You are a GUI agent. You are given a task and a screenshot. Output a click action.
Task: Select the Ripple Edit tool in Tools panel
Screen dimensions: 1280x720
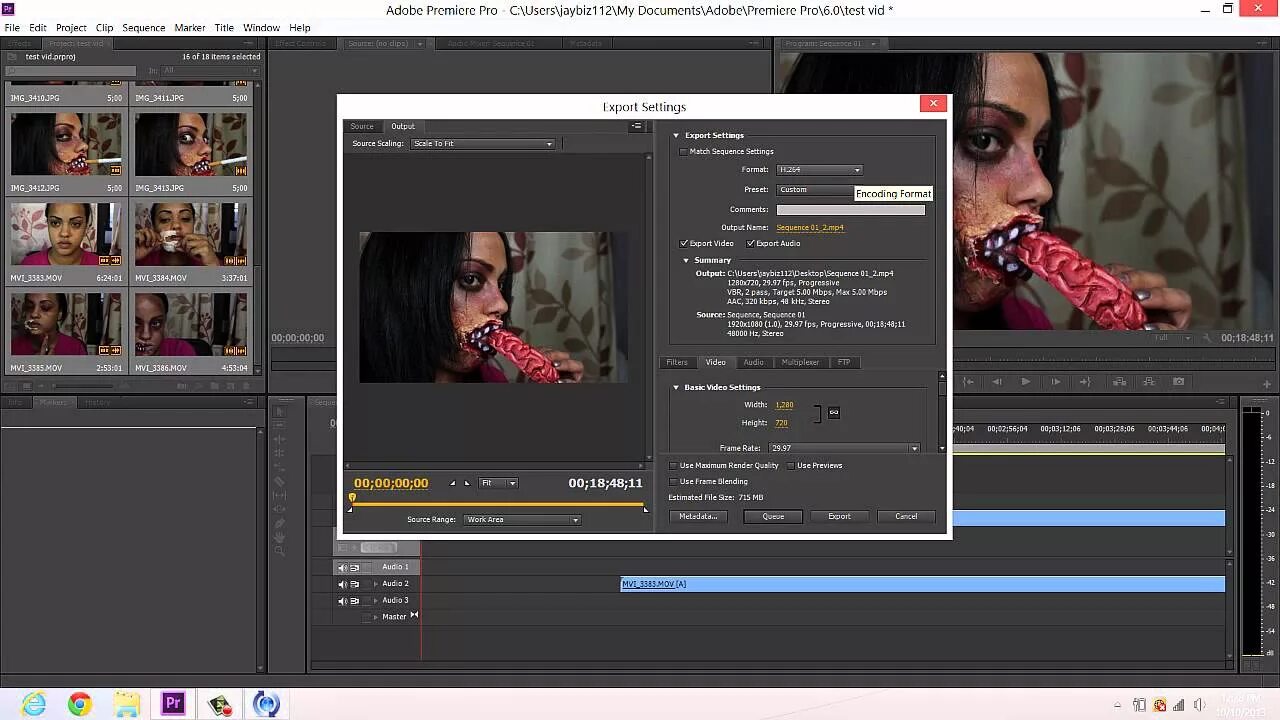(280, 439)
